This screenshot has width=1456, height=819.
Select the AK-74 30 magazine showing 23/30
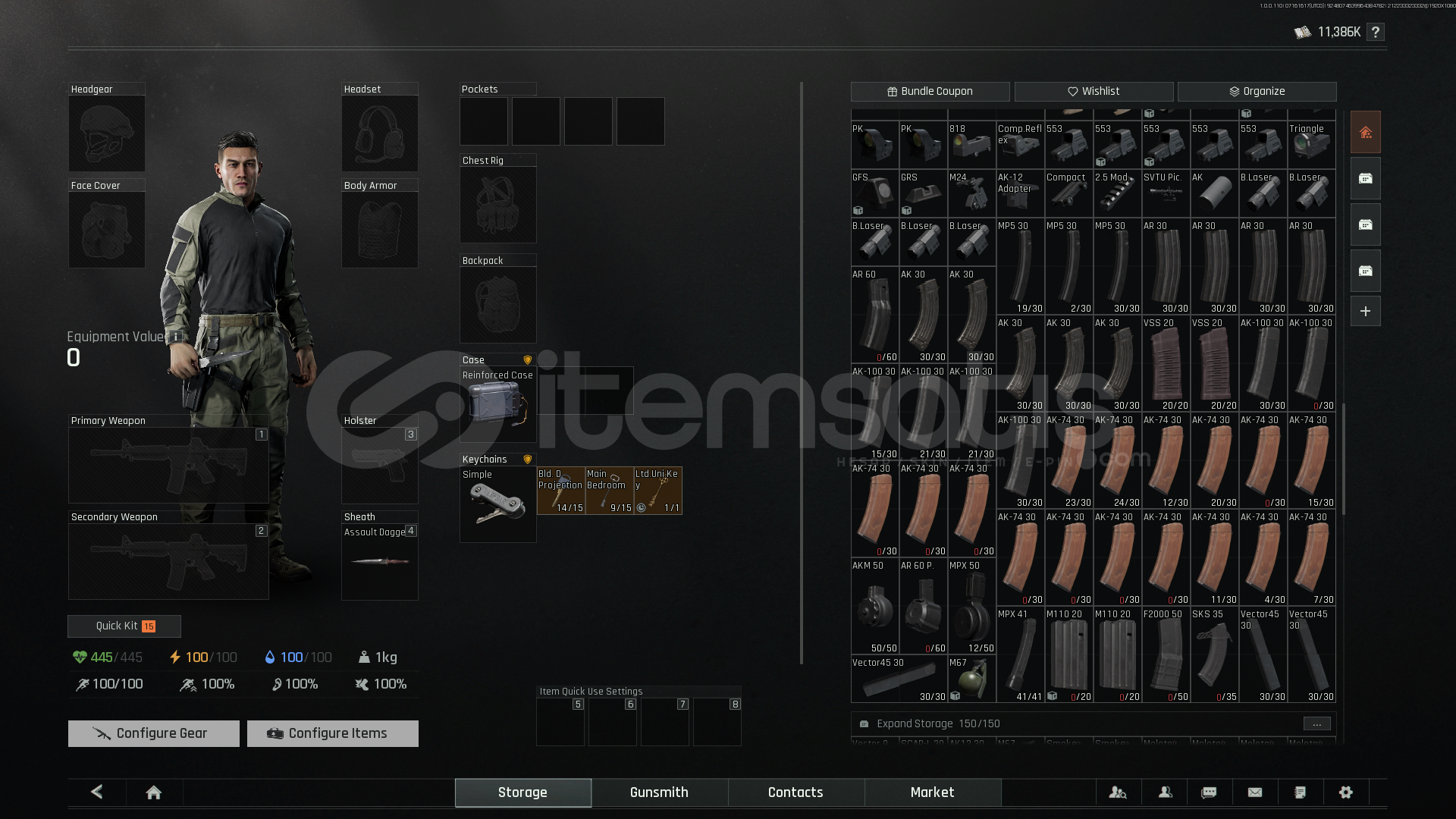tap(1069, 461)
